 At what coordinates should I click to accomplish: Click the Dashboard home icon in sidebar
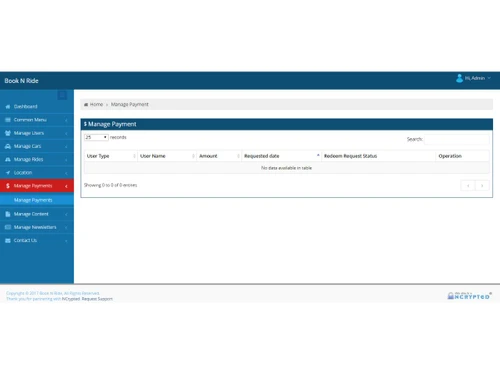pos(8,107)
